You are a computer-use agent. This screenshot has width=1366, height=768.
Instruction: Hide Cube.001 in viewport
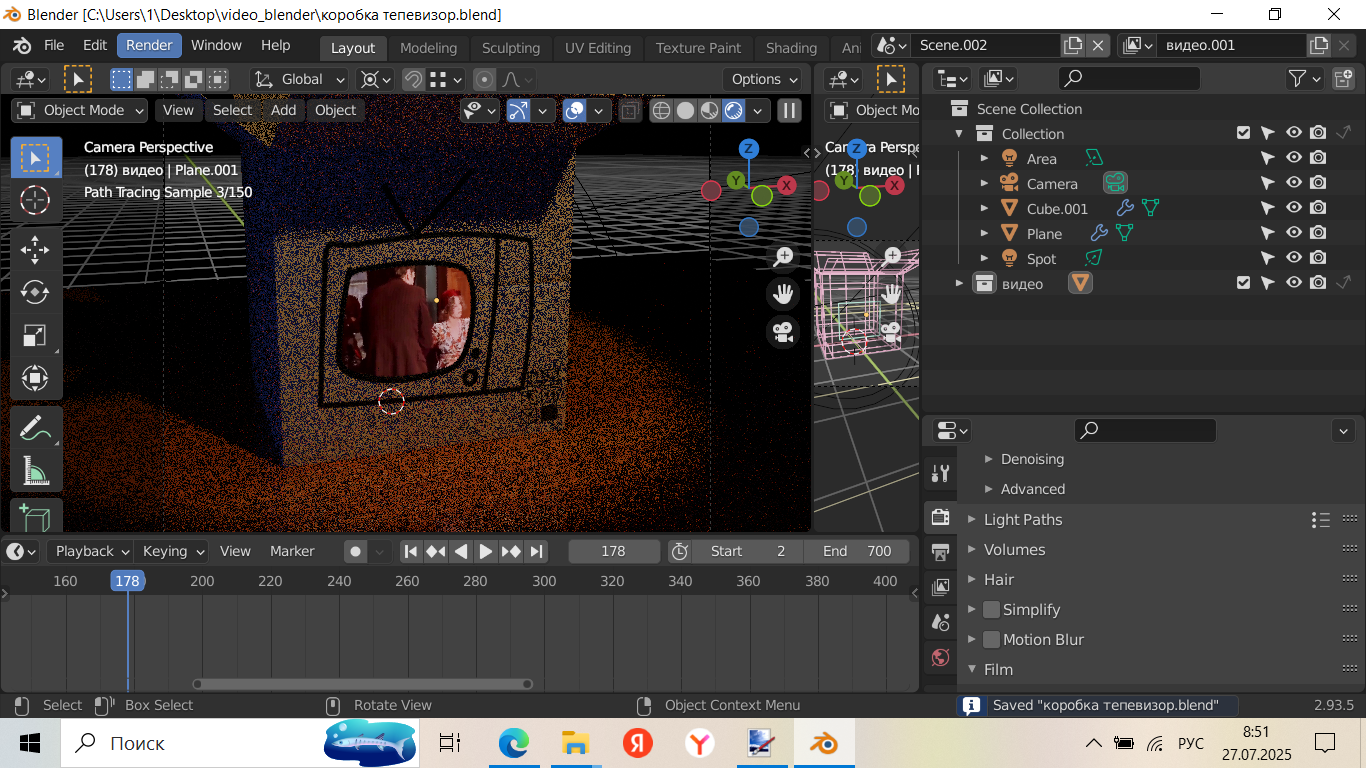tap(1293, 208)
